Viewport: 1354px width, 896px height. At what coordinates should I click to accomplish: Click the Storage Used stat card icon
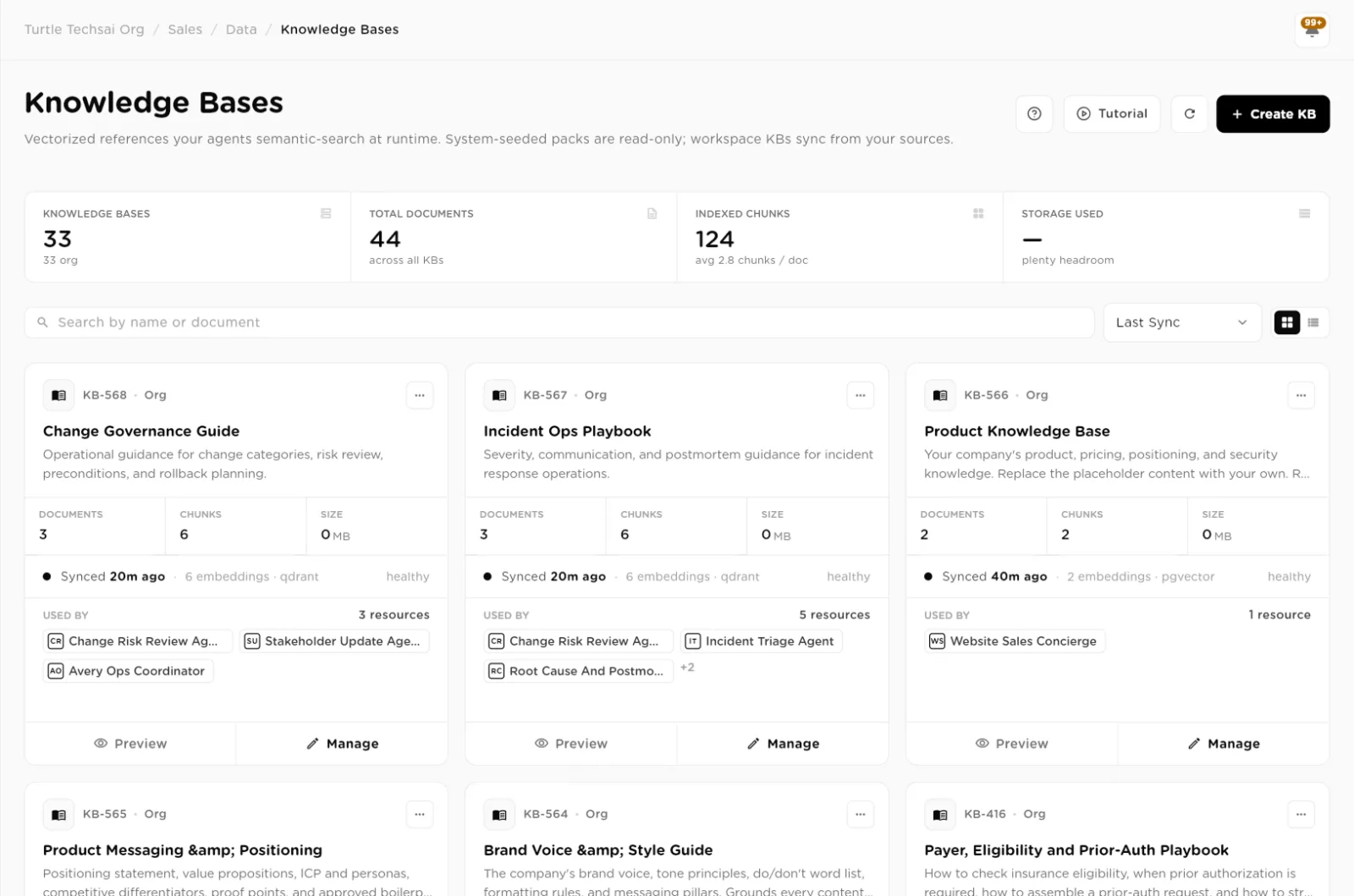tap(1304, 213)
